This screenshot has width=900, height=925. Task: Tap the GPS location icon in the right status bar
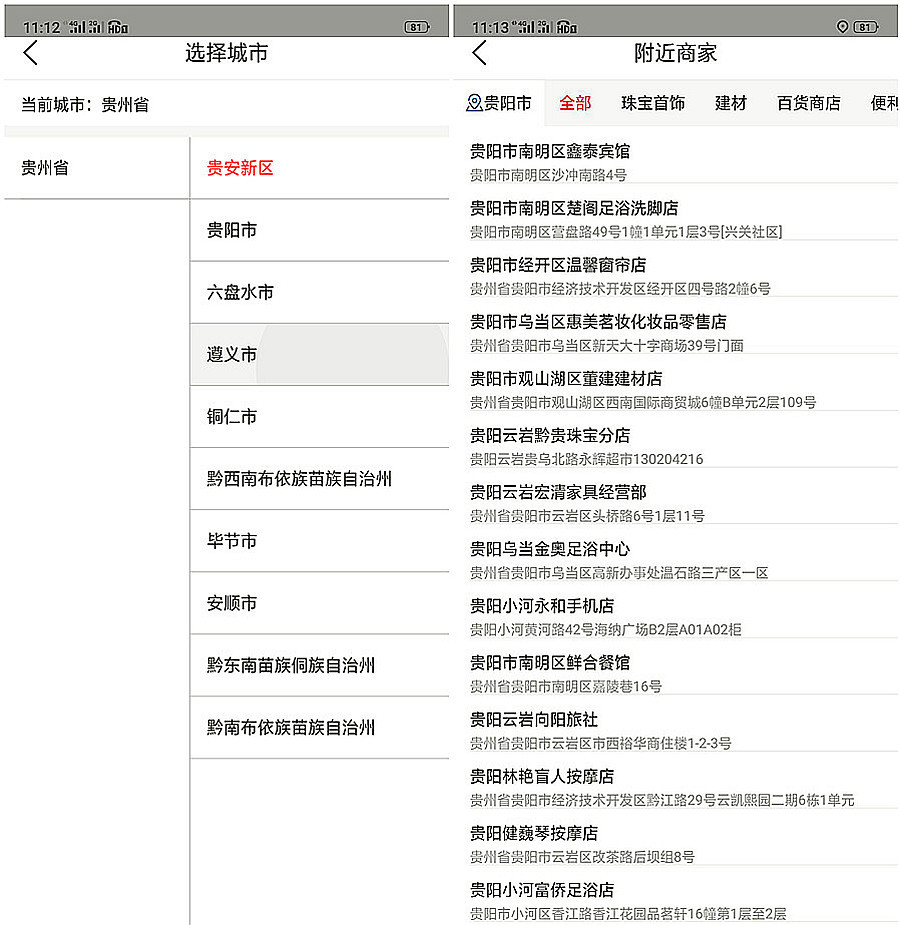point(842,27)
